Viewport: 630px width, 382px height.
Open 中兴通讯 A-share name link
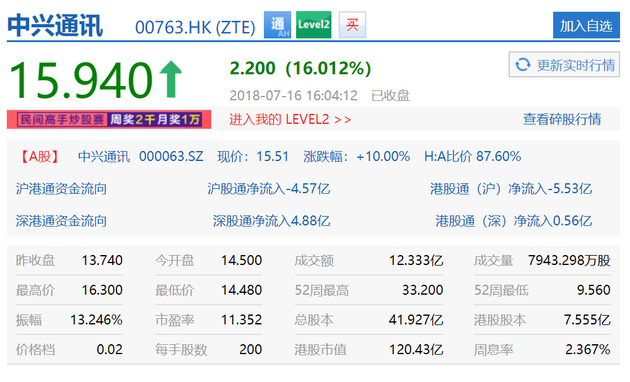coord(104,156)
